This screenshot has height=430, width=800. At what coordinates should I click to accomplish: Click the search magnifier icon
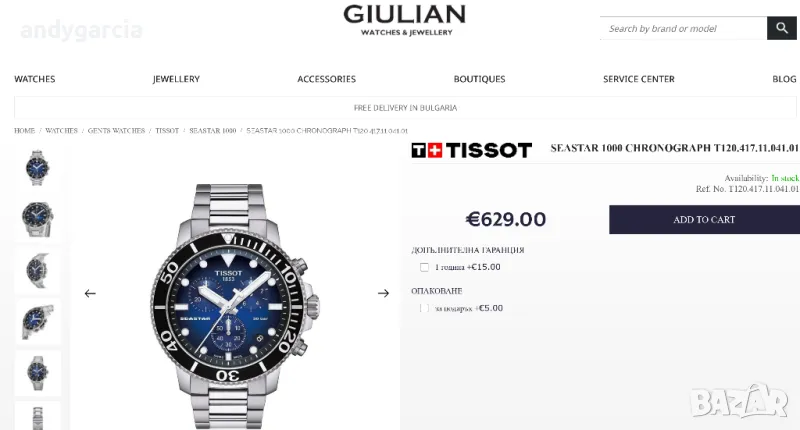tap(782, 28)
